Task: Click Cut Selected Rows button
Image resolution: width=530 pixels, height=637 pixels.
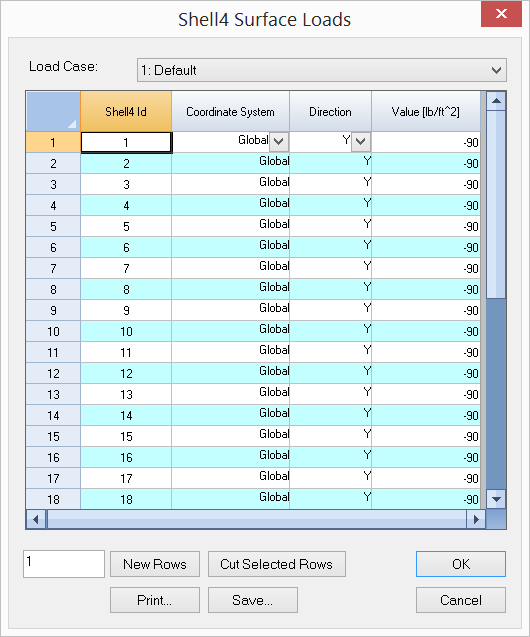Action: coord(277,564)
